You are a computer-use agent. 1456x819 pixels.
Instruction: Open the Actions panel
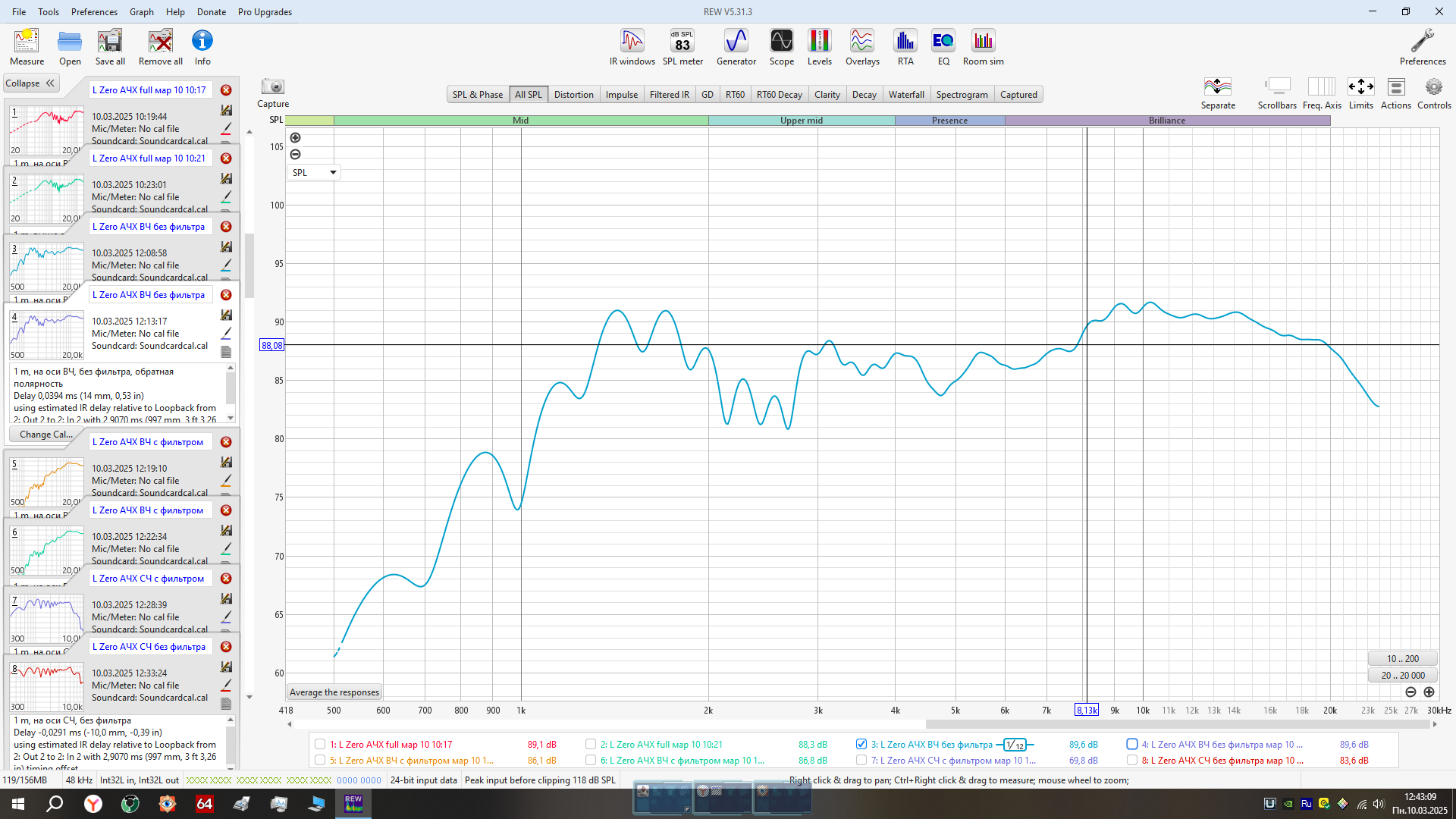pos(1396,93)
